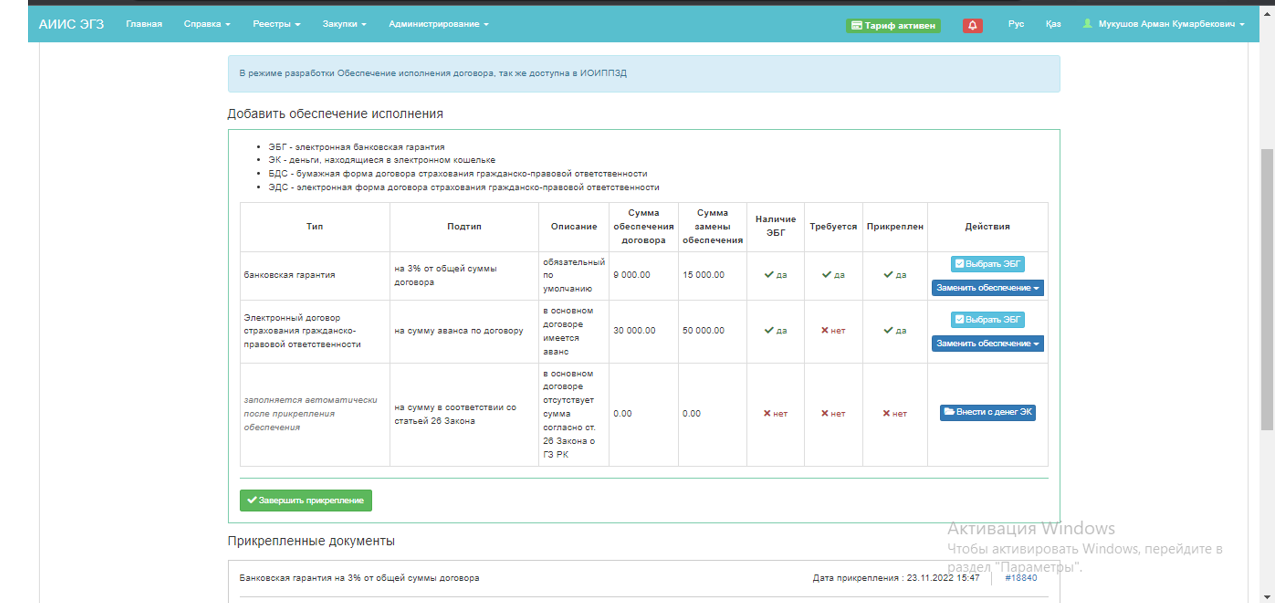Click Внести с денег ЭК button
The width and height of the screenshot is (1285, 603).
pos(987,413)
